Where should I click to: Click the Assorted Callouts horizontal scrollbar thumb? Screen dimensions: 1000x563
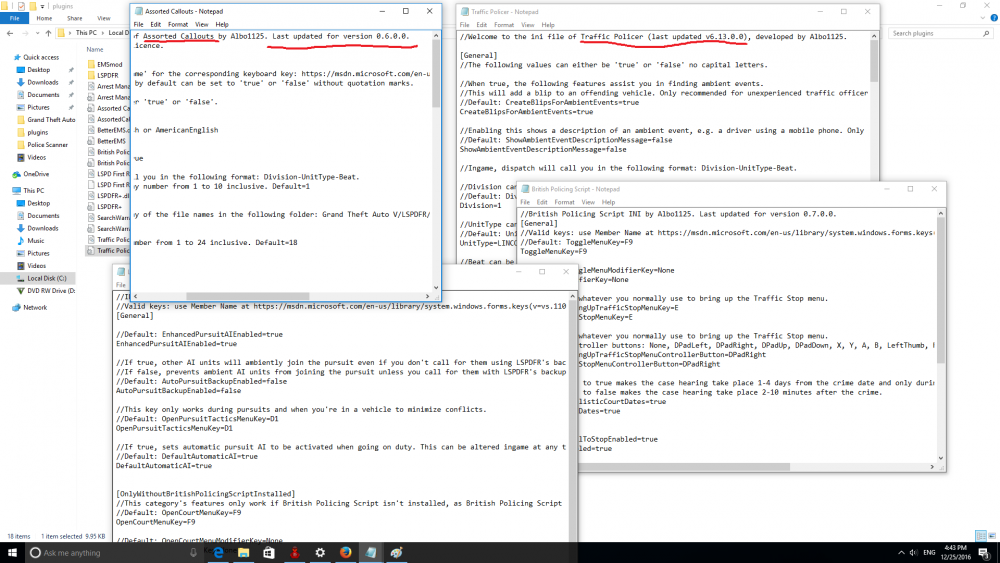[x=247, y=296]
